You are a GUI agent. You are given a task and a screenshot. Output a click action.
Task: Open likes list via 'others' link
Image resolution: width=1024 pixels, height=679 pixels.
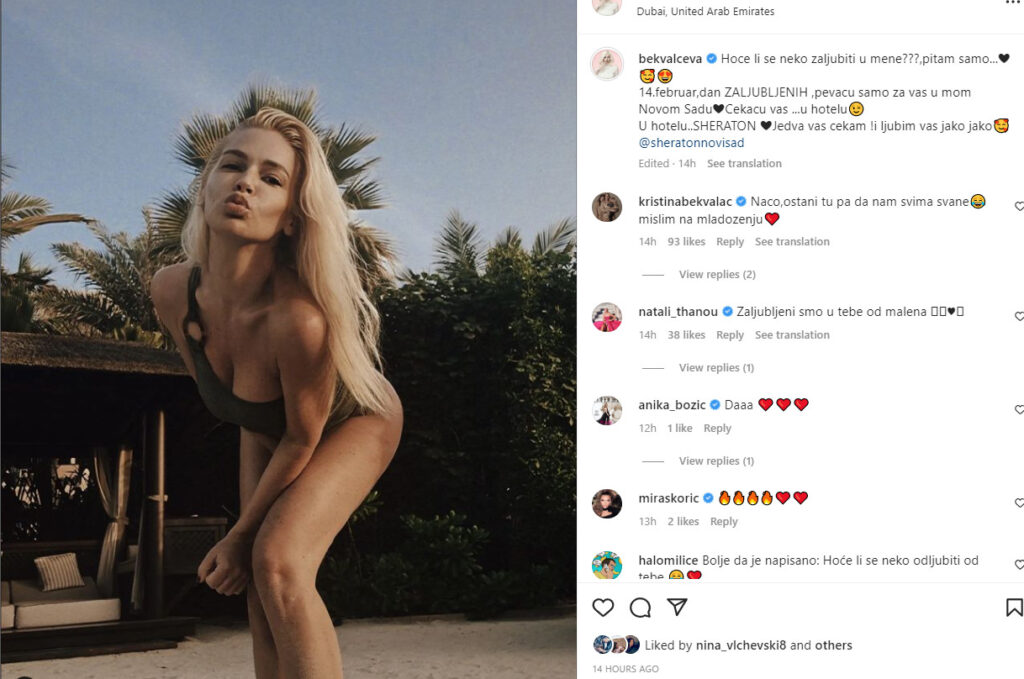click(833, 645)
